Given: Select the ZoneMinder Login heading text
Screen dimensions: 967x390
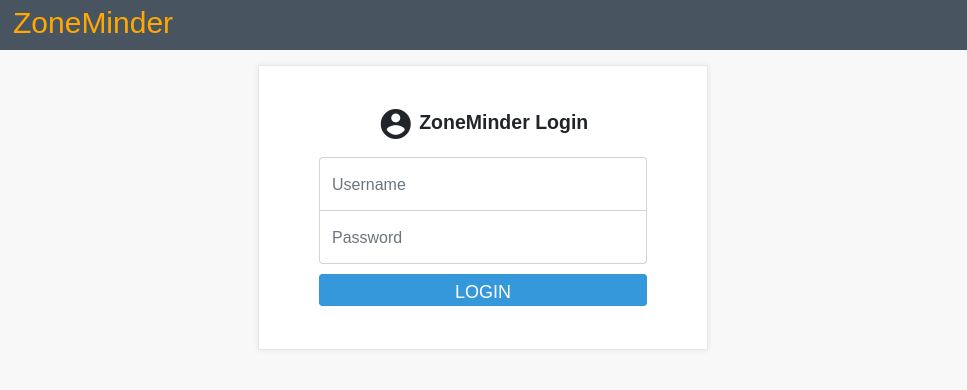Looking at the screenshot, I should coord(503,122).
